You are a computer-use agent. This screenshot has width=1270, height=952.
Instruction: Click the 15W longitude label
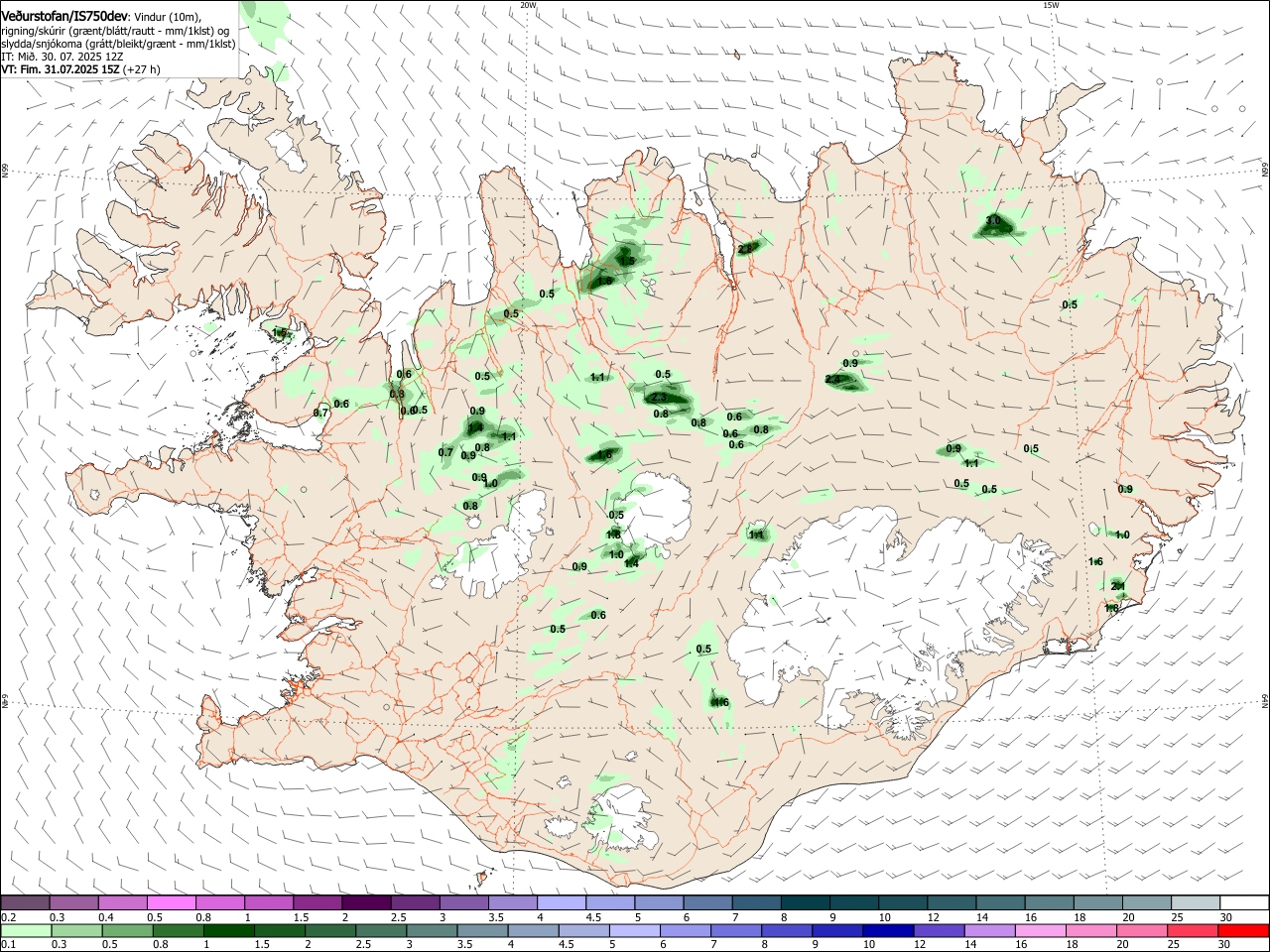pyautogui.click(x=1051, y=5)
